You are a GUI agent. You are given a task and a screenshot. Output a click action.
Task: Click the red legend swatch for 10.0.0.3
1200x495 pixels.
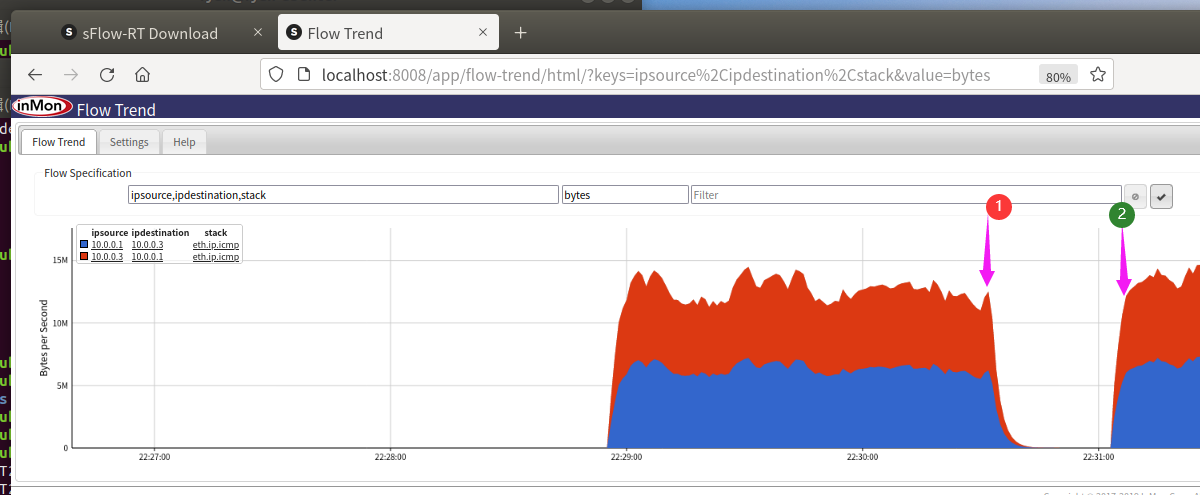pyautogui.click(x=84, y=257)
